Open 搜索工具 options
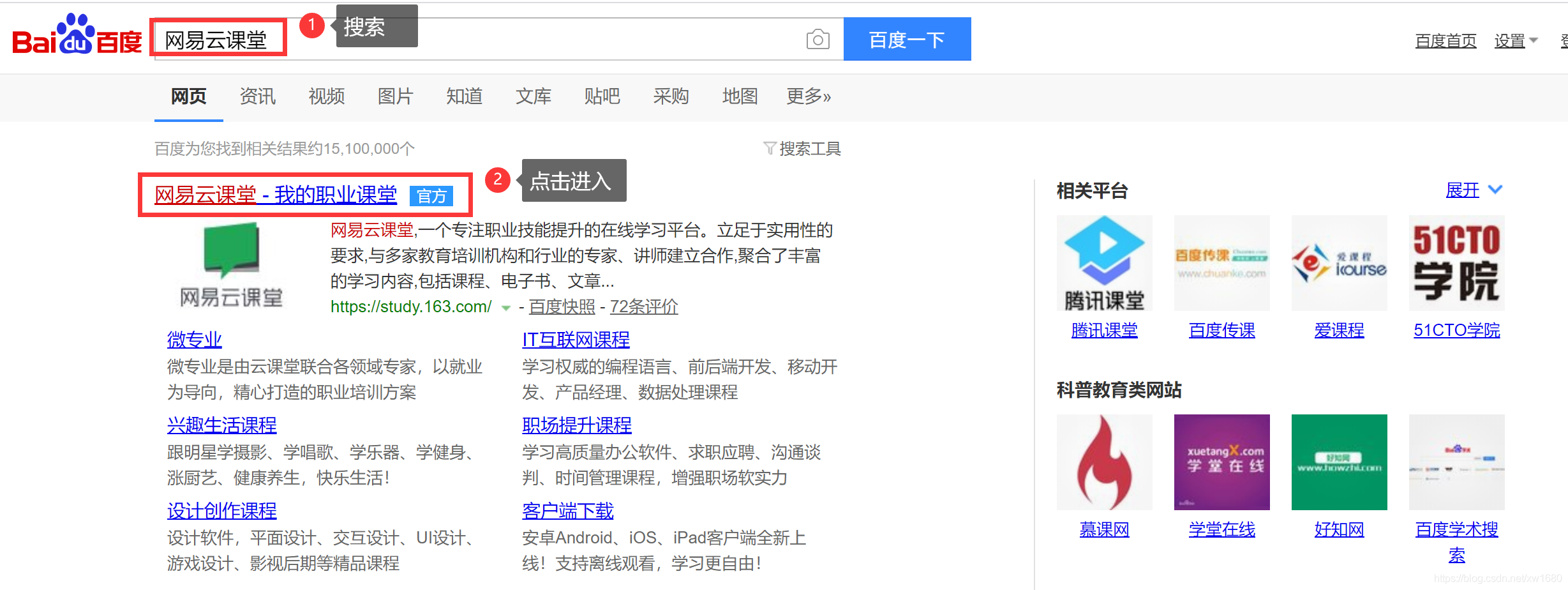Viewport: 1568px width, 590px height. tap(802, 149)
